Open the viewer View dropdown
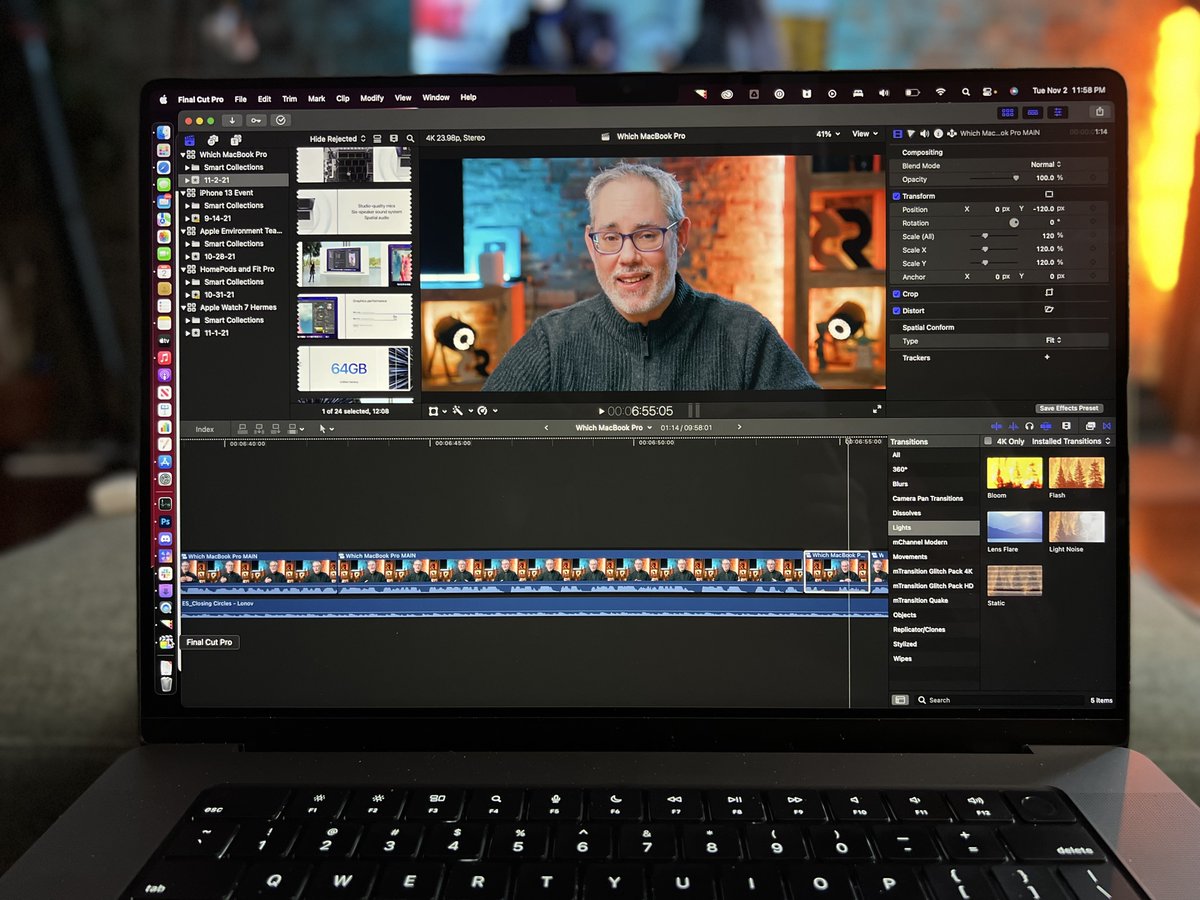1200x900 pixels. coord(863,134)
